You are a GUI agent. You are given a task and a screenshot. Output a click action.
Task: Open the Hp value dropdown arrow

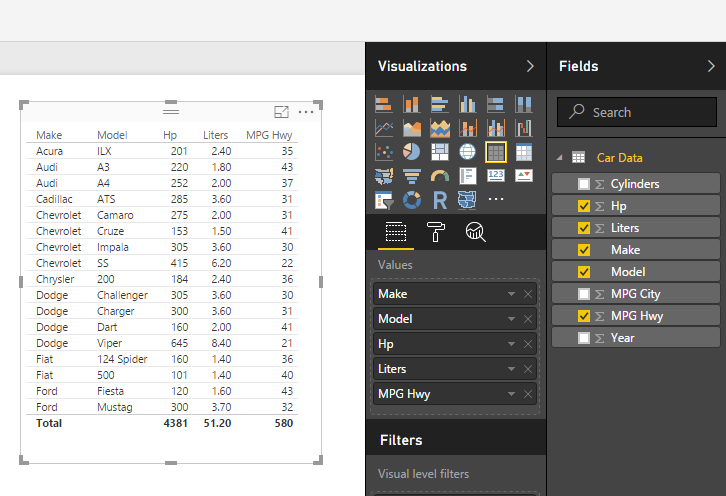click(x=511, y=344)
